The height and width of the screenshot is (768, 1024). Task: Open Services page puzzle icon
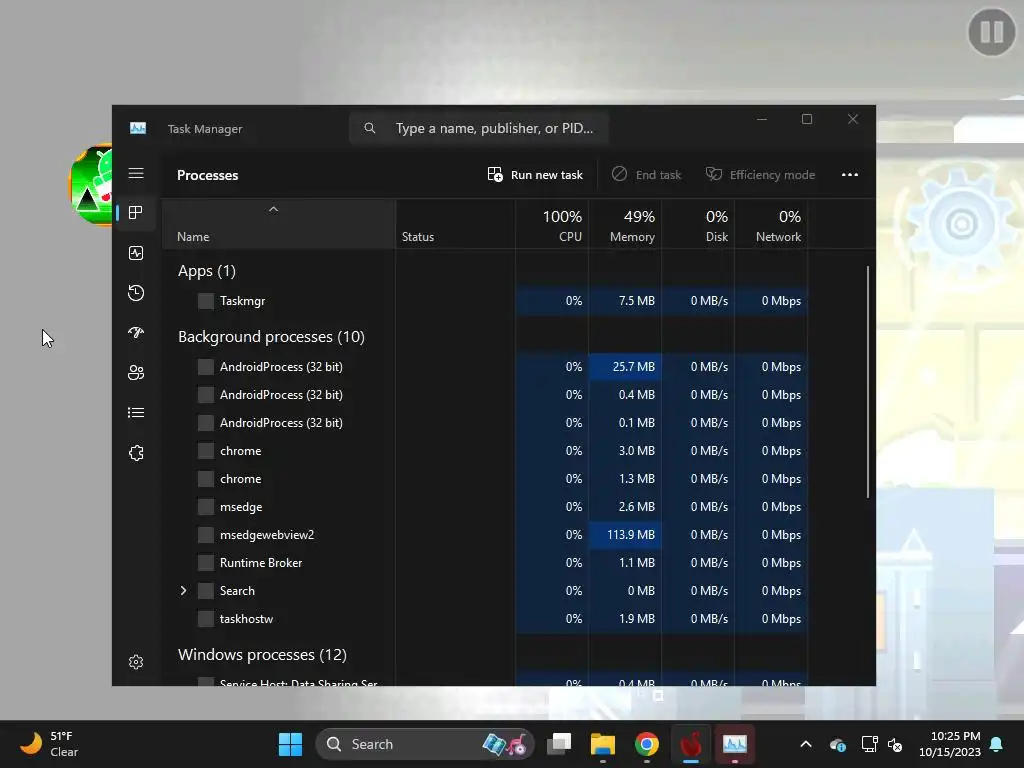tap(136, 453)
